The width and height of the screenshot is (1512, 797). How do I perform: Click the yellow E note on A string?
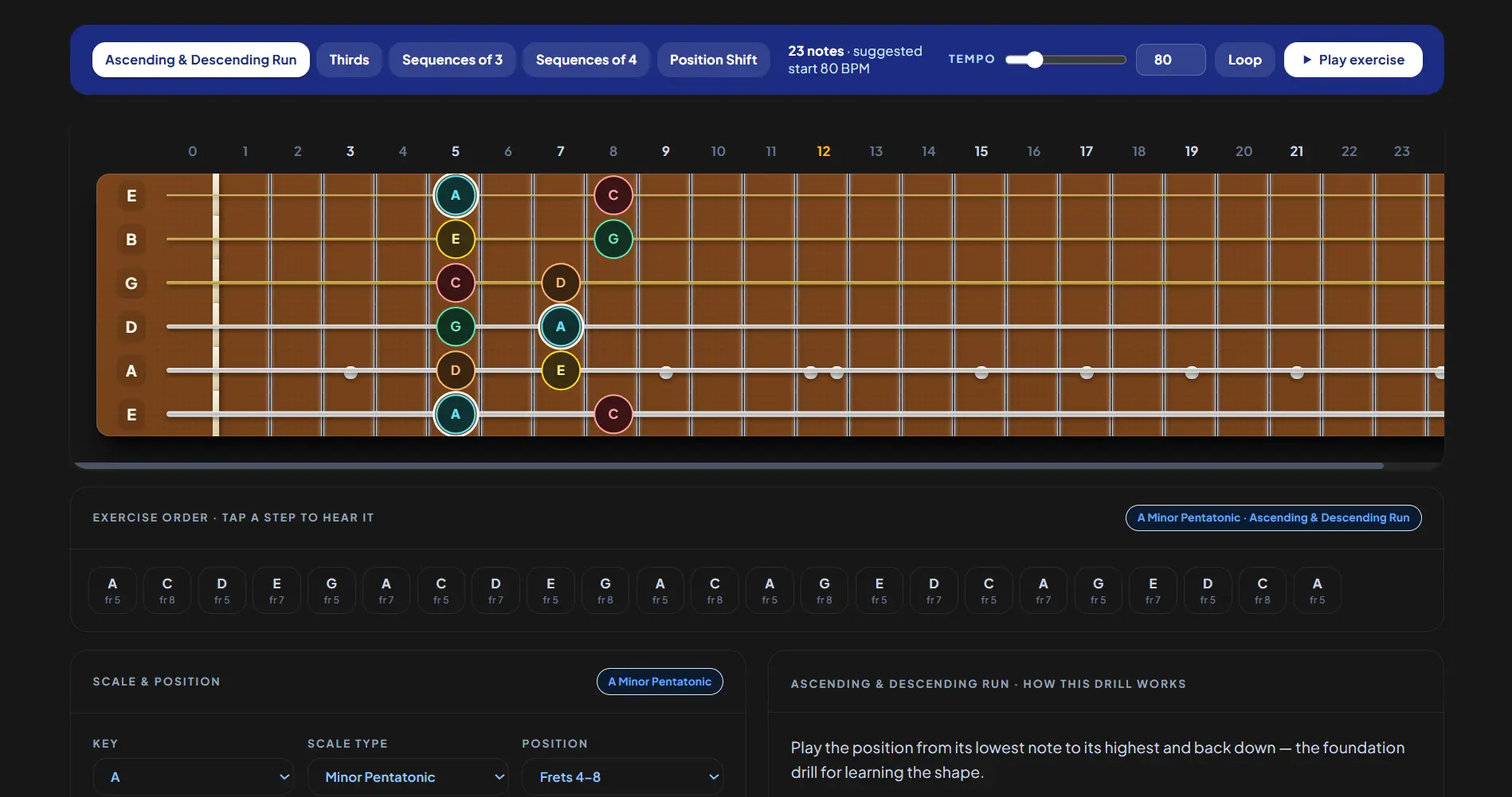click(561, 370)
